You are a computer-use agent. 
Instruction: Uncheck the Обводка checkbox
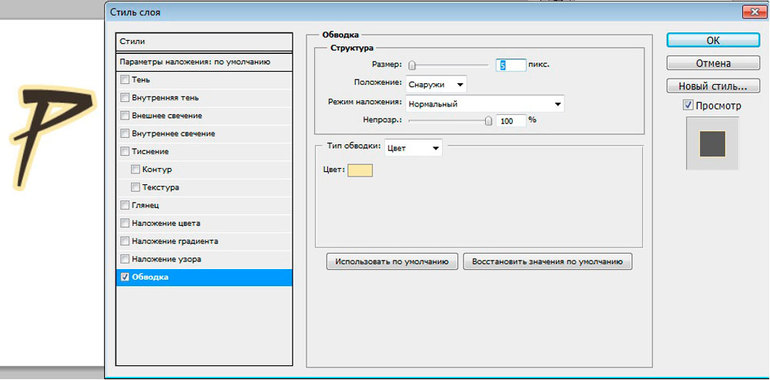pos(125,277)
